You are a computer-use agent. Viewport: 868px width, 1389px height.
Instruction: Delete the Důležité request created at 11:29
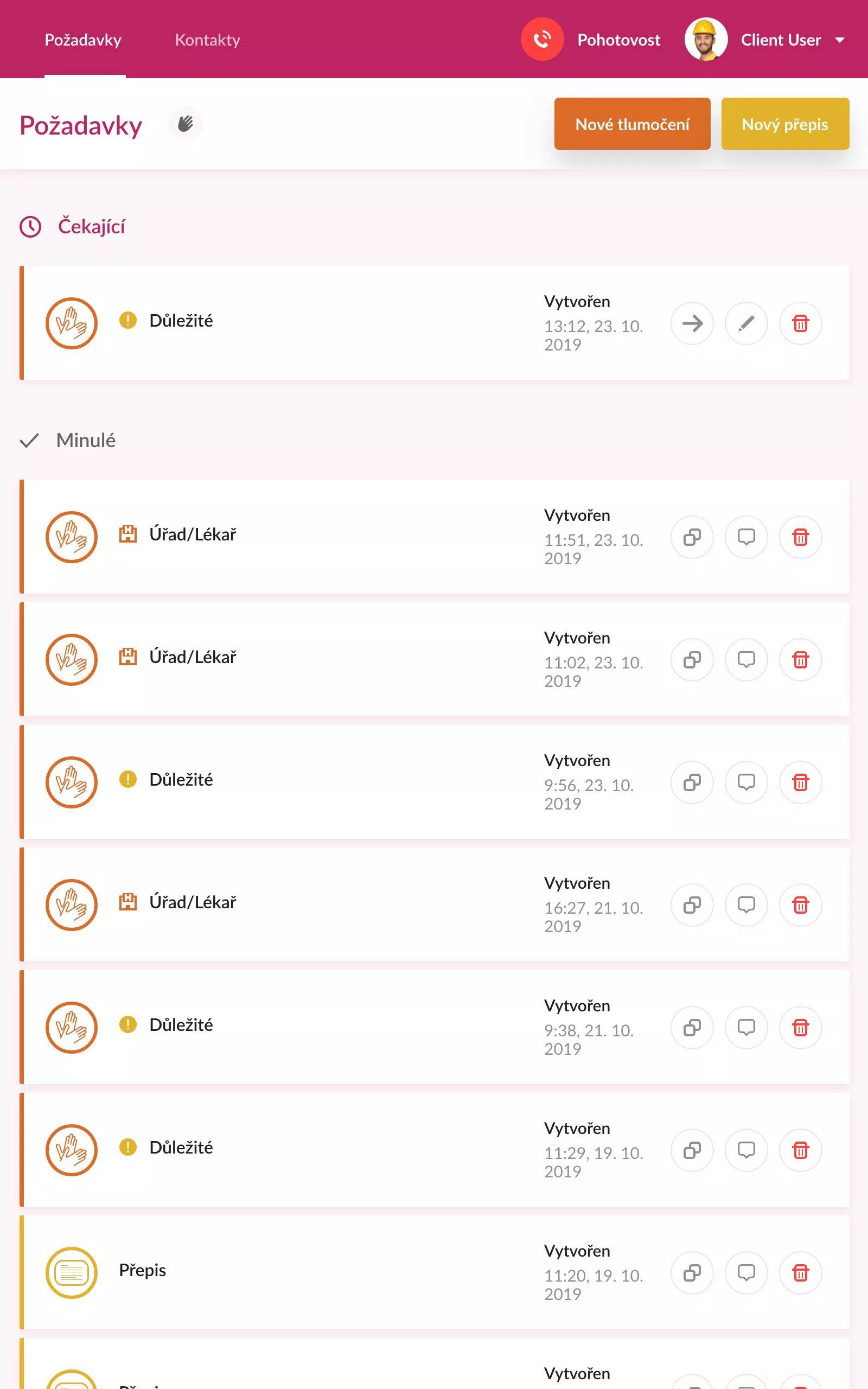(800, 1150)
